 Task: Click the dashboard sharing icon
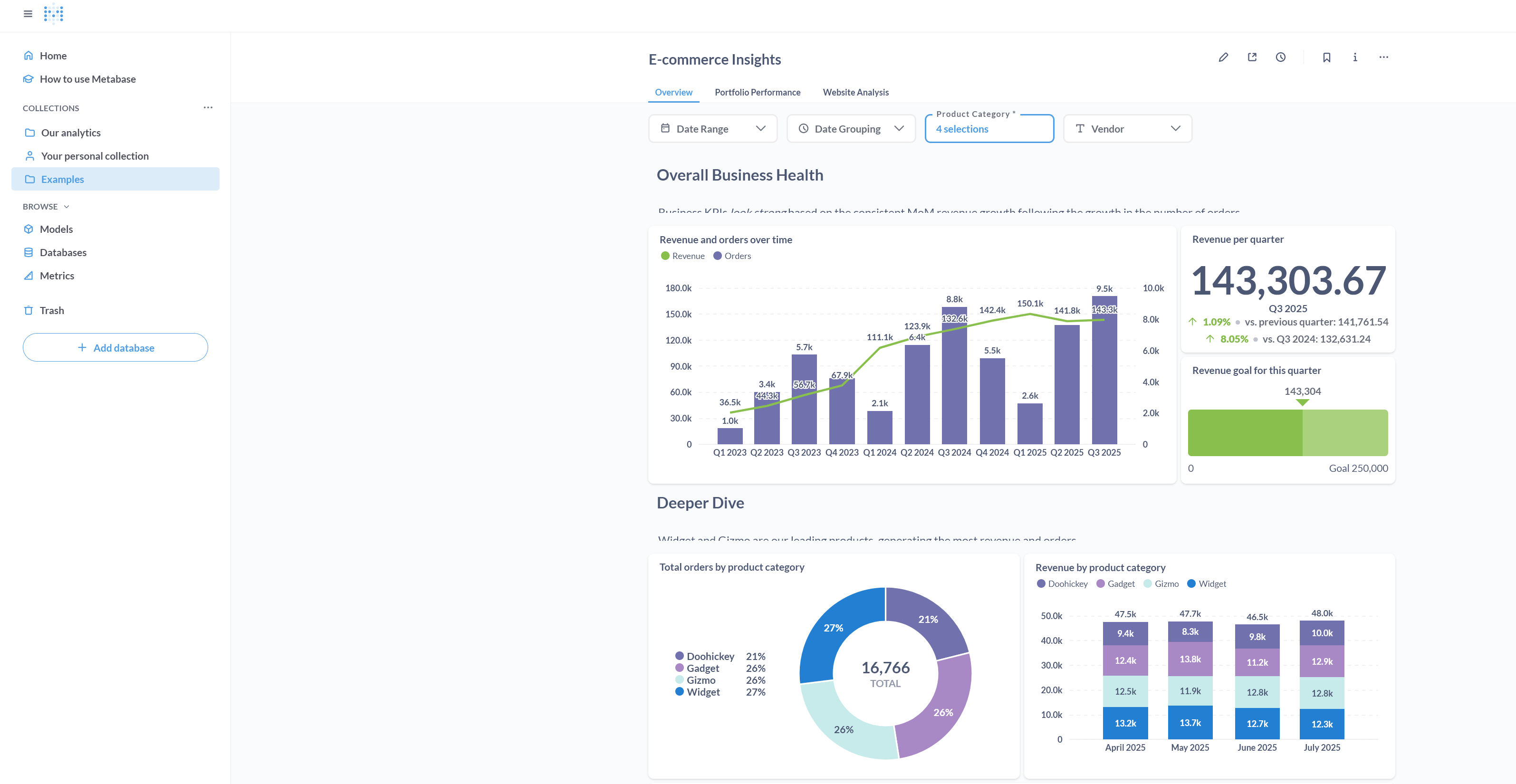(x=1252, y=57)
